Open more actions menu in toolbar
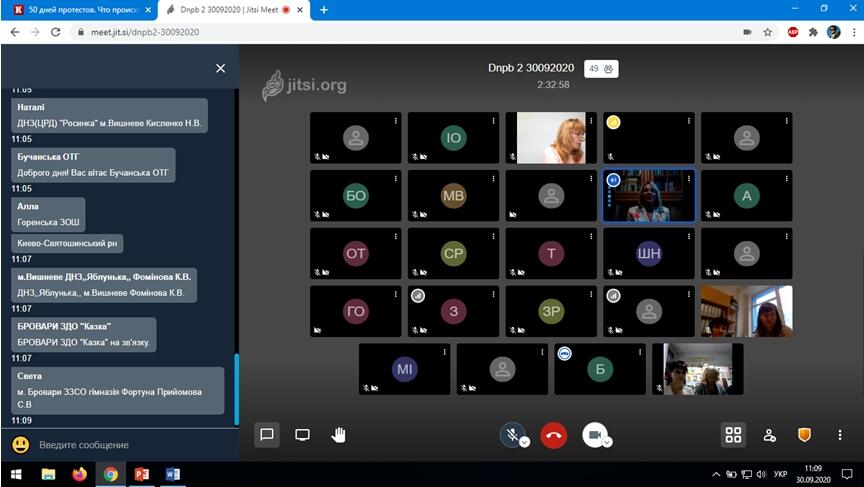This screenshot has height=487, width=864. (840, 435)
